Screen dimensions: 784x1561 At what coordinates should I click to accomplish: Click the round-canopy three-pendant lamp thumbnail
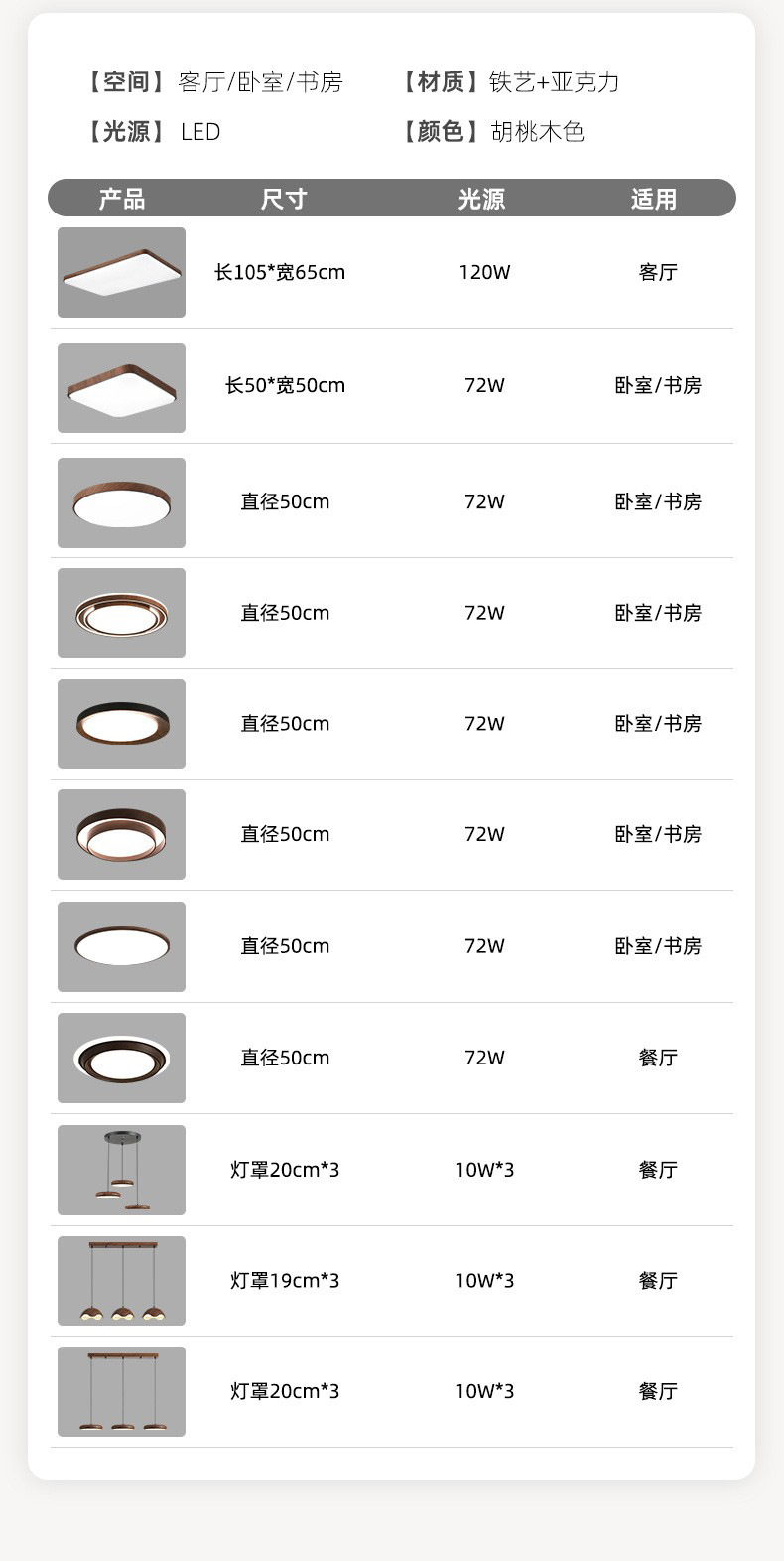121,1170
